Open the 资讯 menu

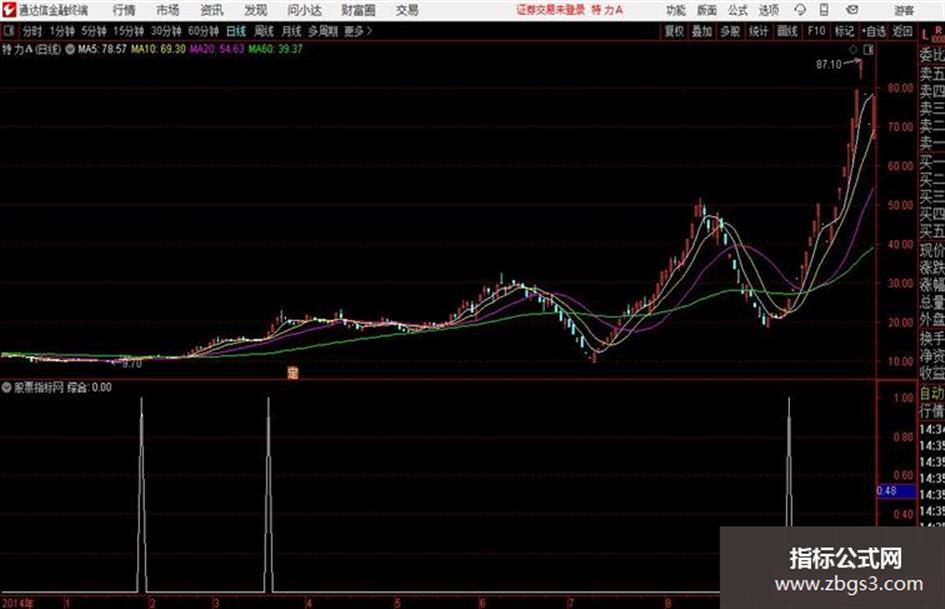(212, 10)
